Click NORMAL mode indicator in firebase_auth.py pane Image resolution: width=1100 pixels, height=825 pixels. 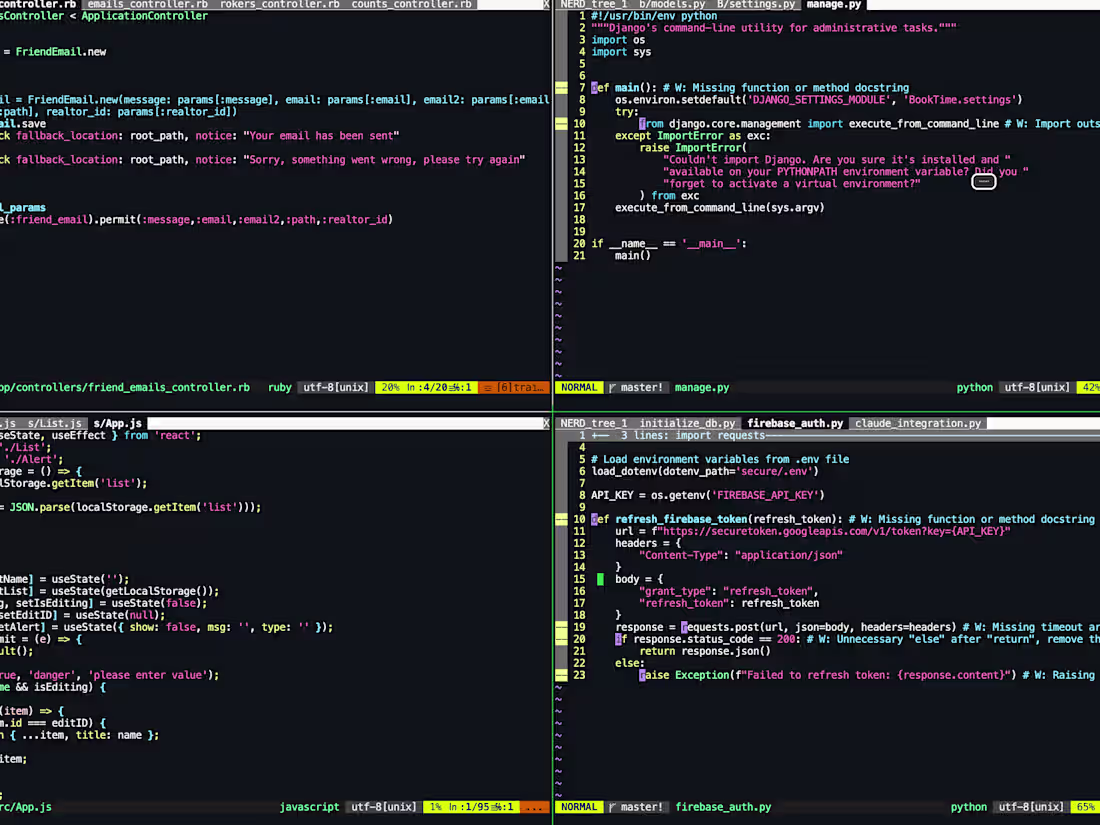pyautogui.click(x=579, y=807)
